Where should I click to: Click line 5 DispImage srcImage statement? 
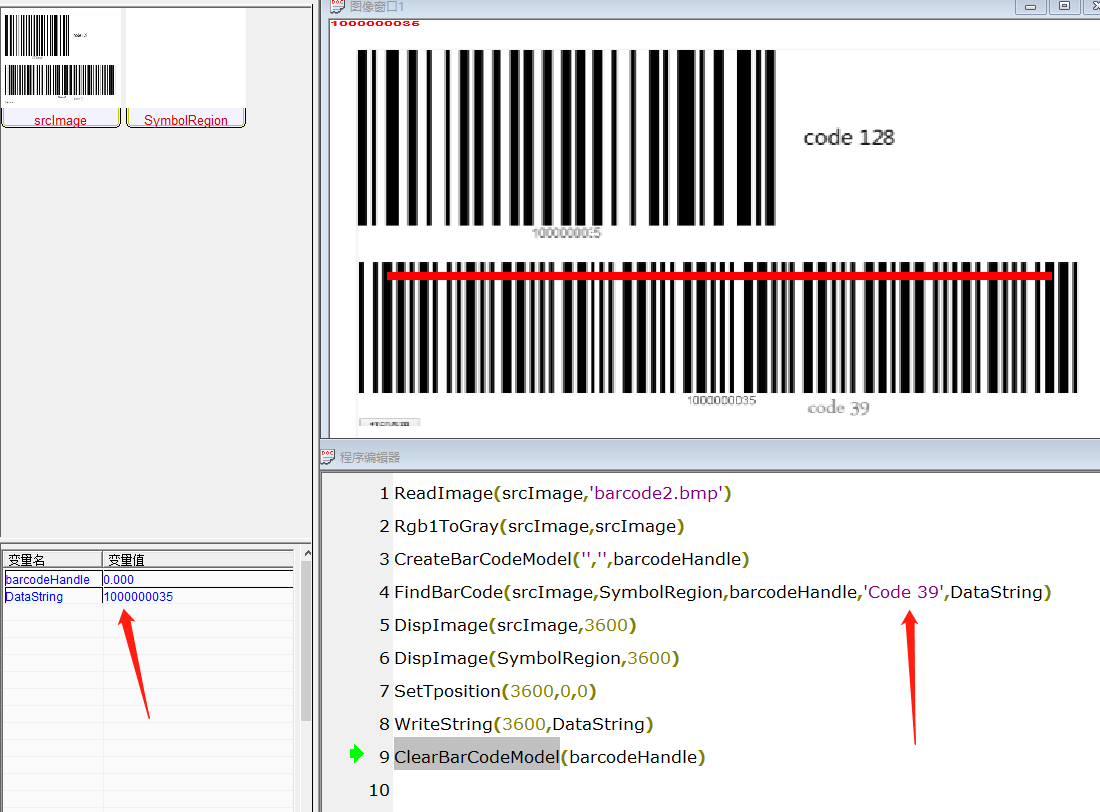(x=515, y=625)
